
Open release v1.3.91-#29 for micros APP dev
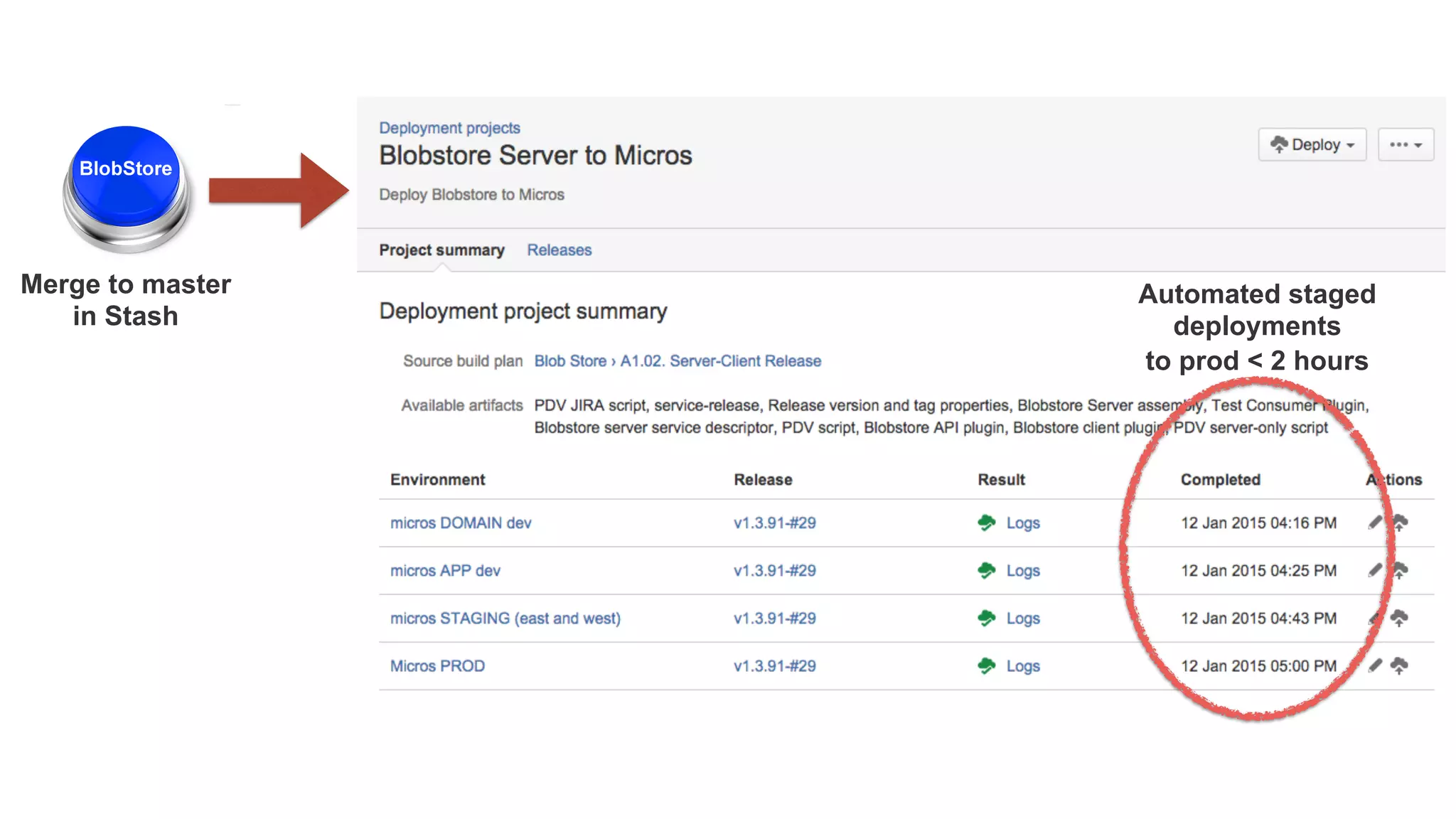[x=775, y=571]
